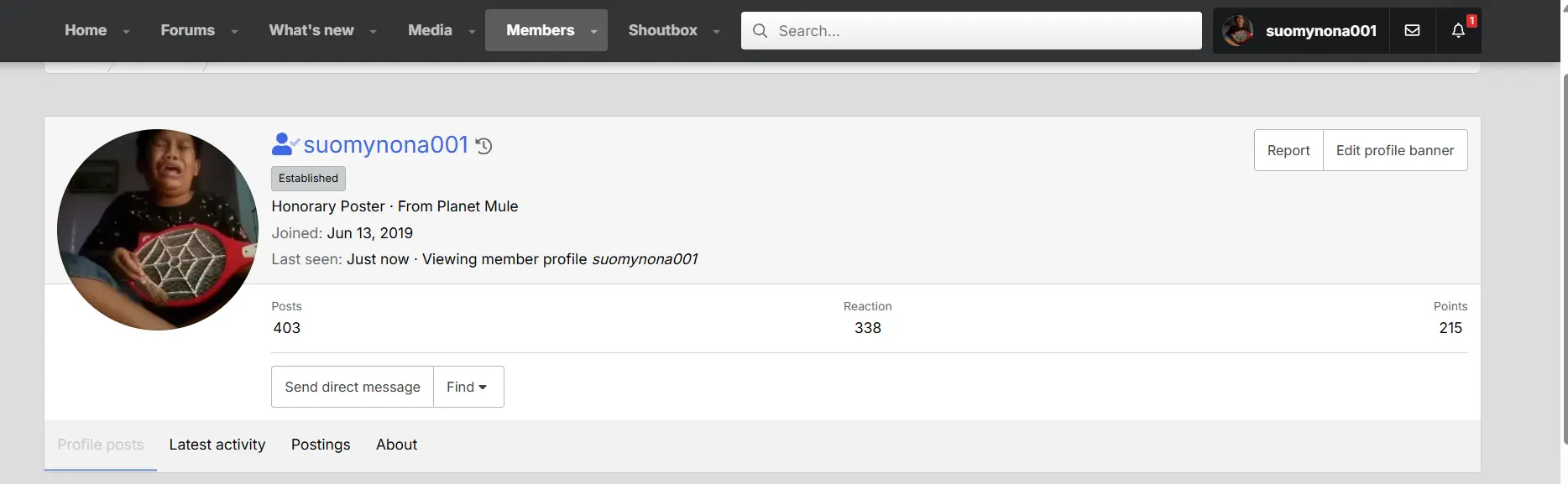This screenshot has height=484, width=1568.
Task: Open the About tab
Action: tap(396, 445)
